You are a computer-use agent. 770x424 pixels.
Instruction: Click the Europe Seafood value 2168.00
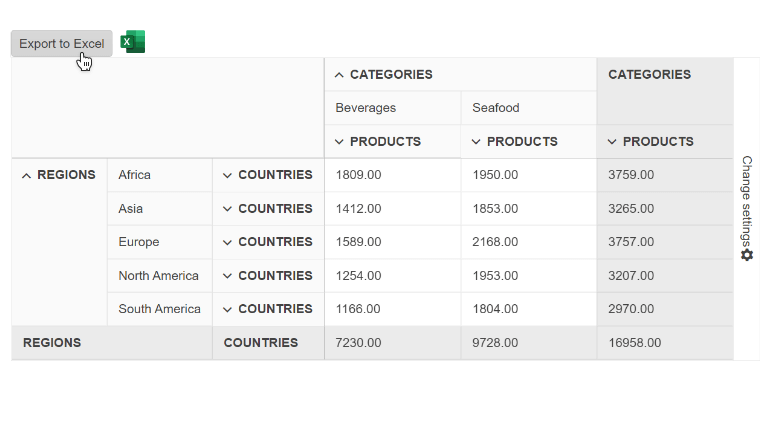tap(495, 242)
